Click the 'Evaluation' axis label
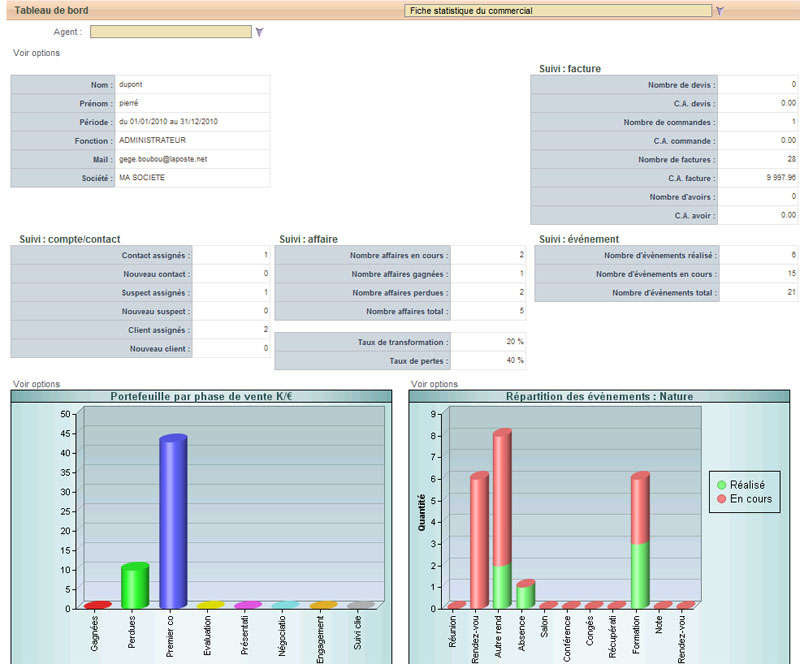 [207, 635]
